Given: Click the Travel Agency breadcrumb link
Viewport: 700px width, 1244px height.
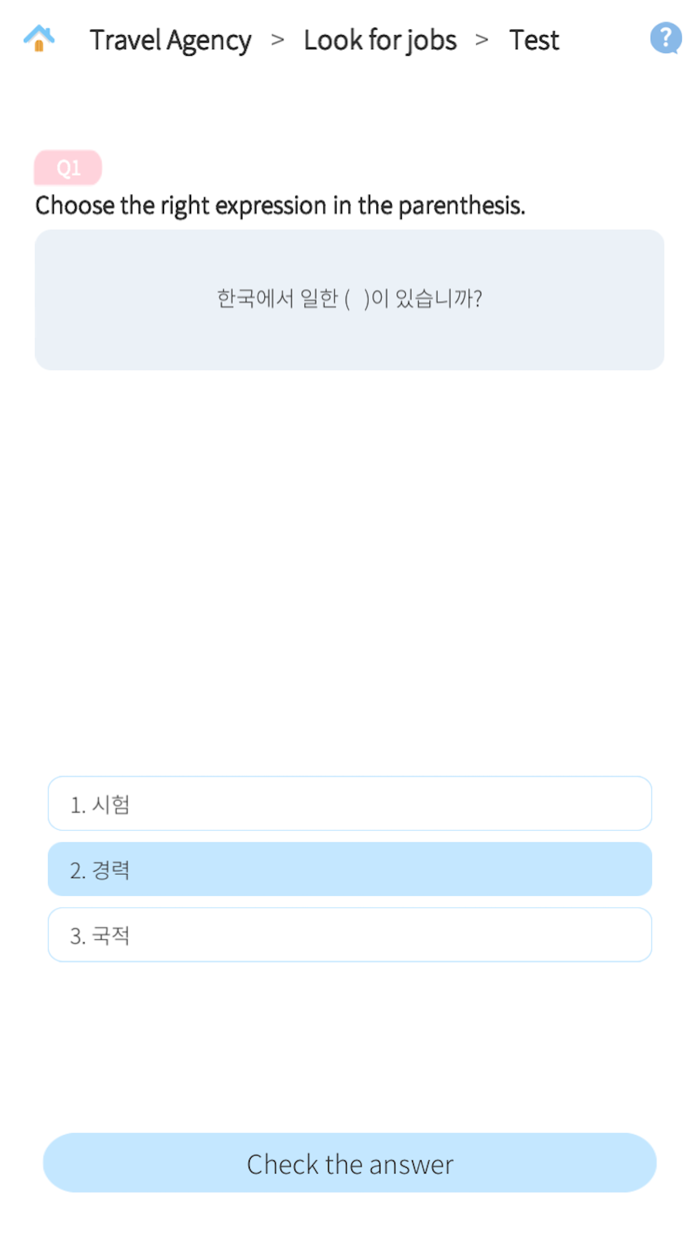Looking at the screenshot, I should coord(170,40).
